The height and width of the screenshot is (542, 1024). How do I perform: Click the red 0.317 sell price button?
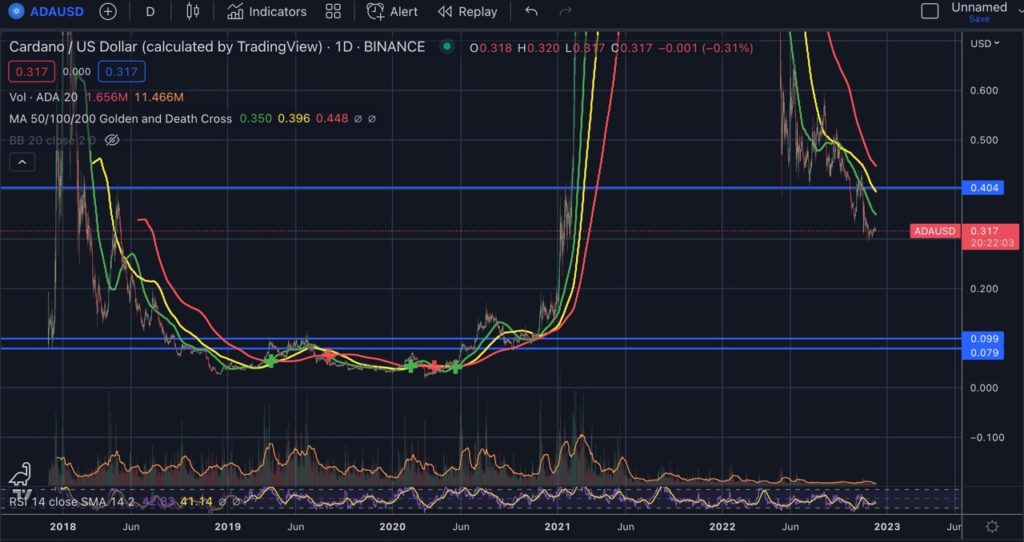pyautogui.click(x=30, y=71)
